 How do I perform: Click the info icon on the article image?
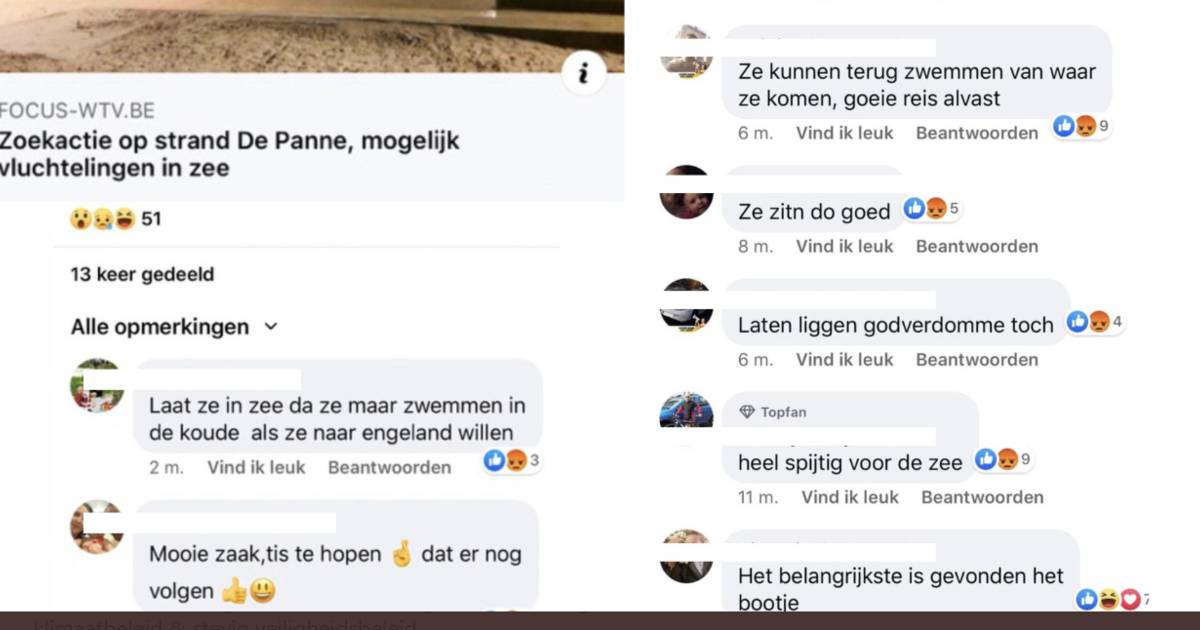[x=583, y=73]
